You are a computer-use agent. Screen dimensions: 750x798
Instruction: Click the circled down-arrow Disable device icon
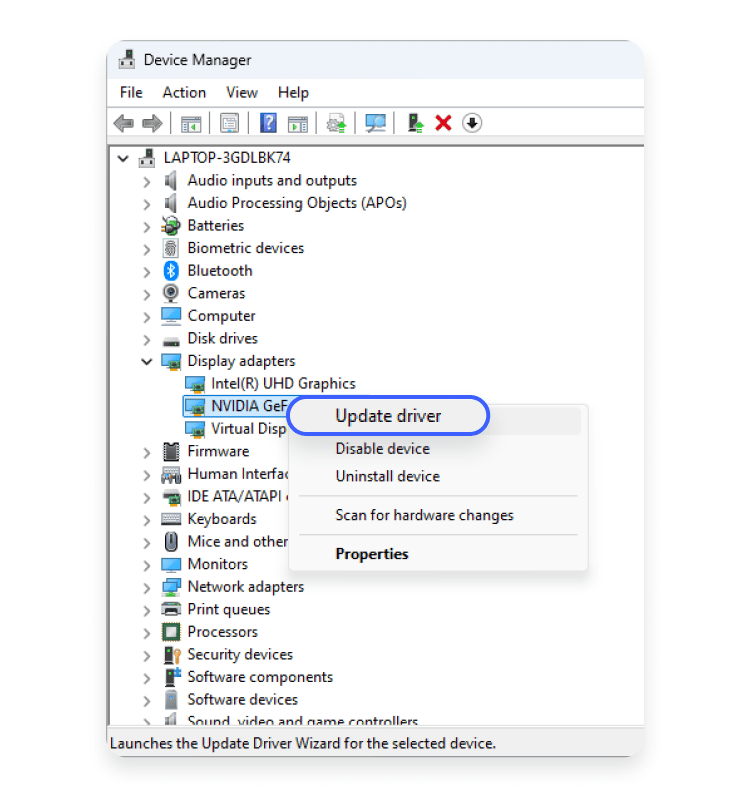pyautogui.click(x=472, y=123)
